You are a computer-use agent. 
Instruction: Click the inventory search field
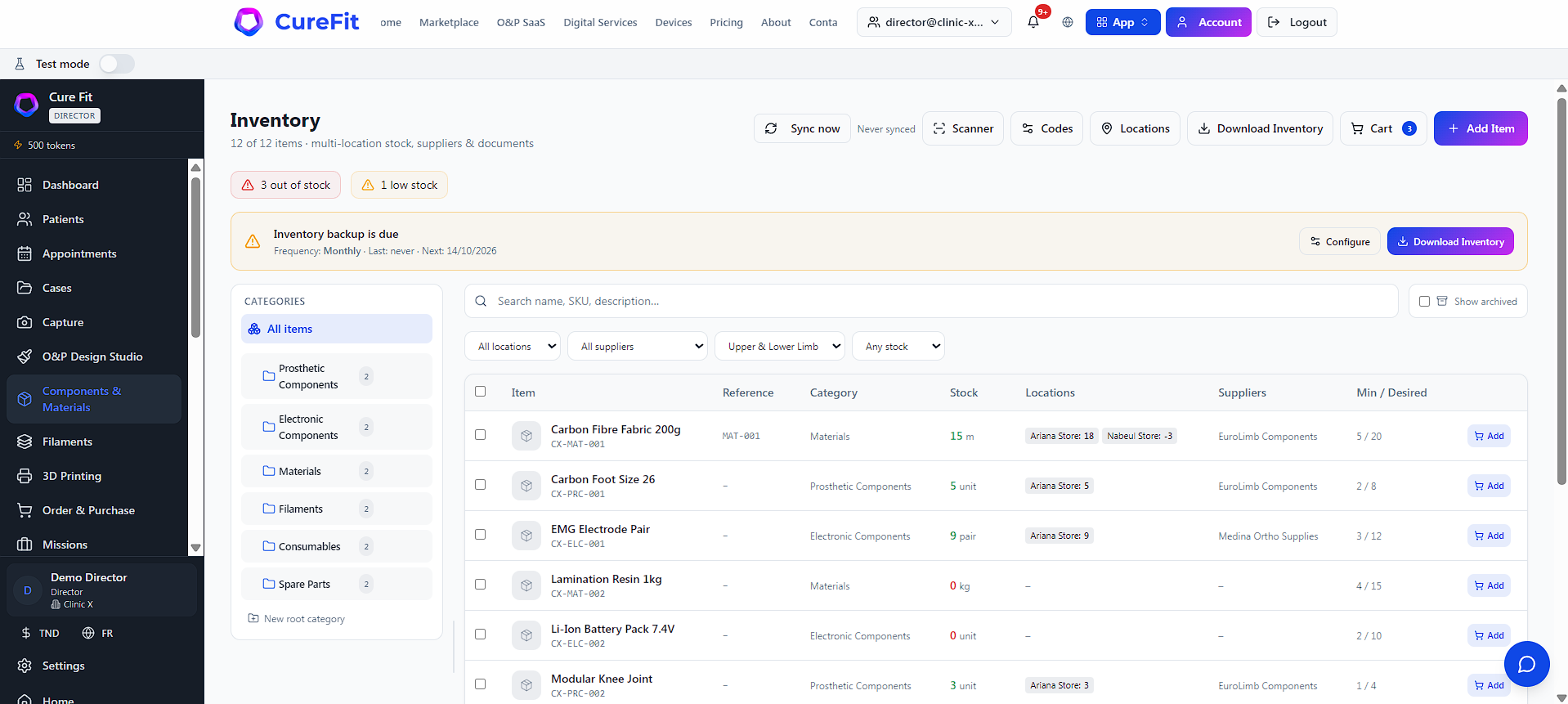(931, 301)
